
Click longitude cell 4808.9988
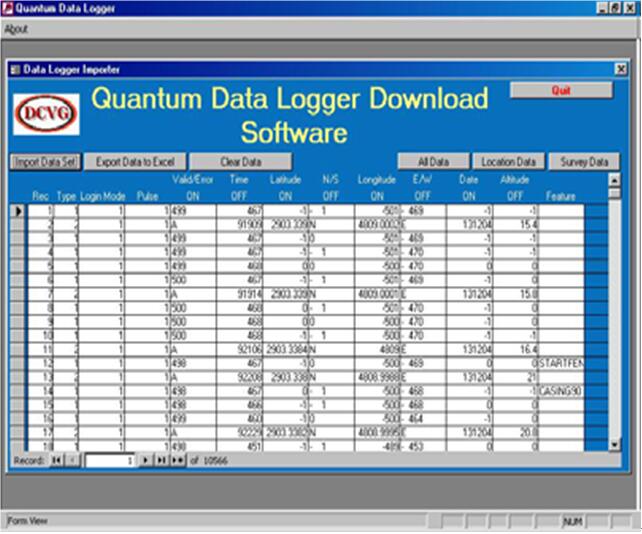pyautogui.click(x=377, y=377)
